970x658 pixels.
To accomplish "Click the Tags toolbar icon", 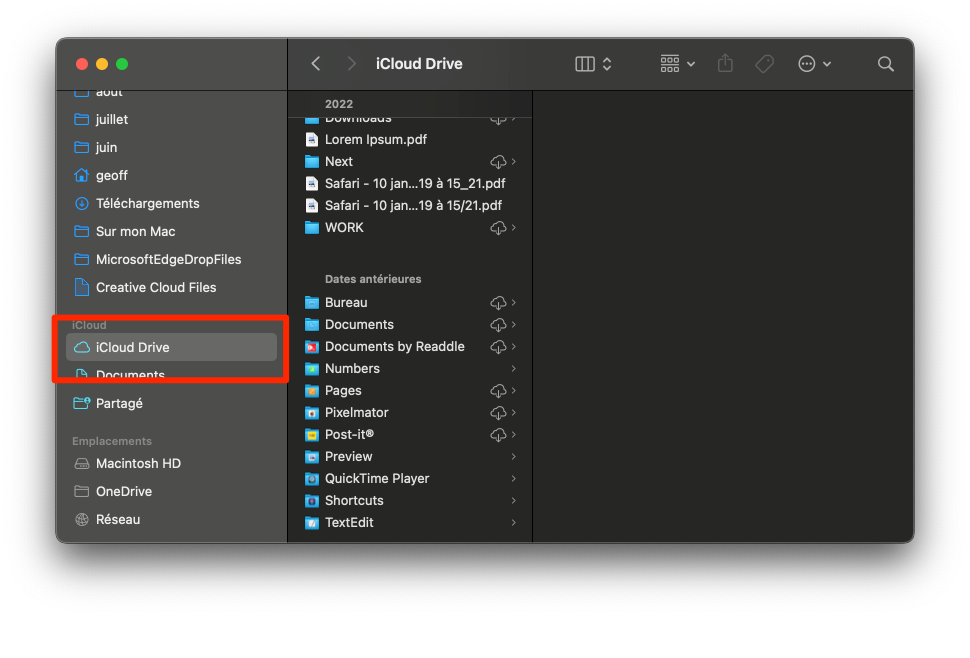I will pyautogui.click(x=765, y=64).
